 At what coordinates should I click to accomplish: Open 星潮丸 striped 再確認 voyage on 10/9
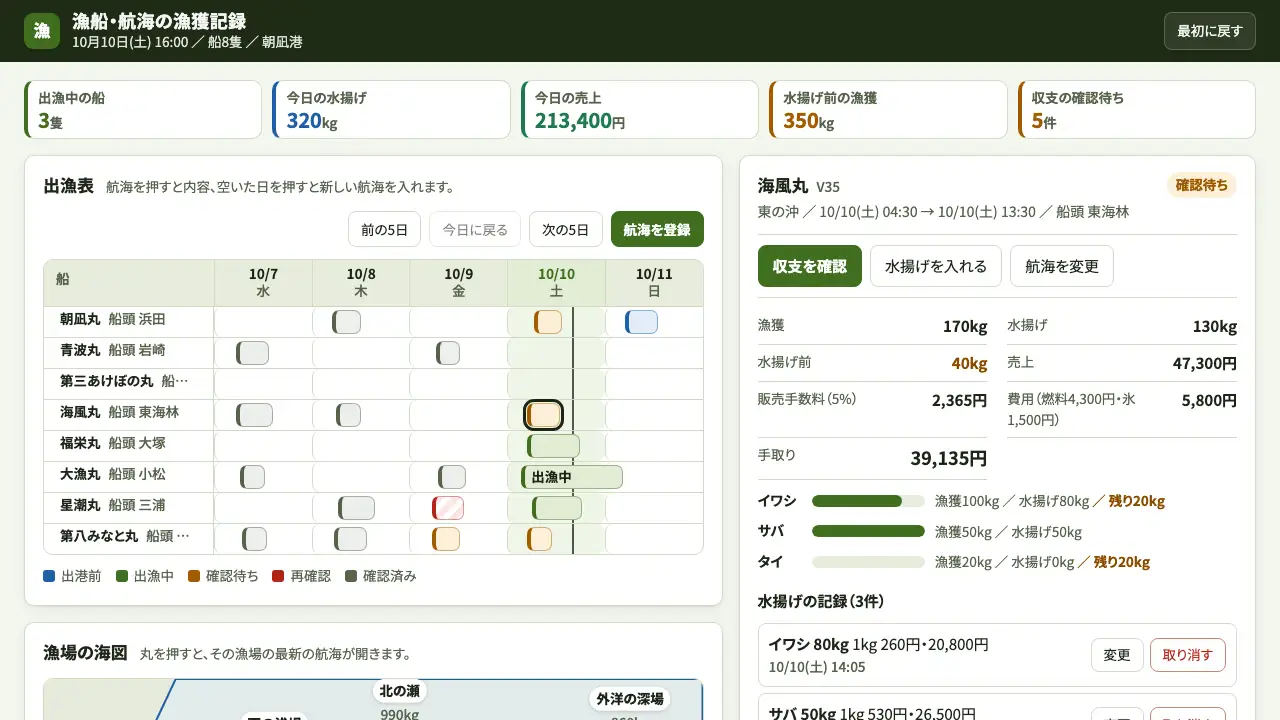click(448, 508)
